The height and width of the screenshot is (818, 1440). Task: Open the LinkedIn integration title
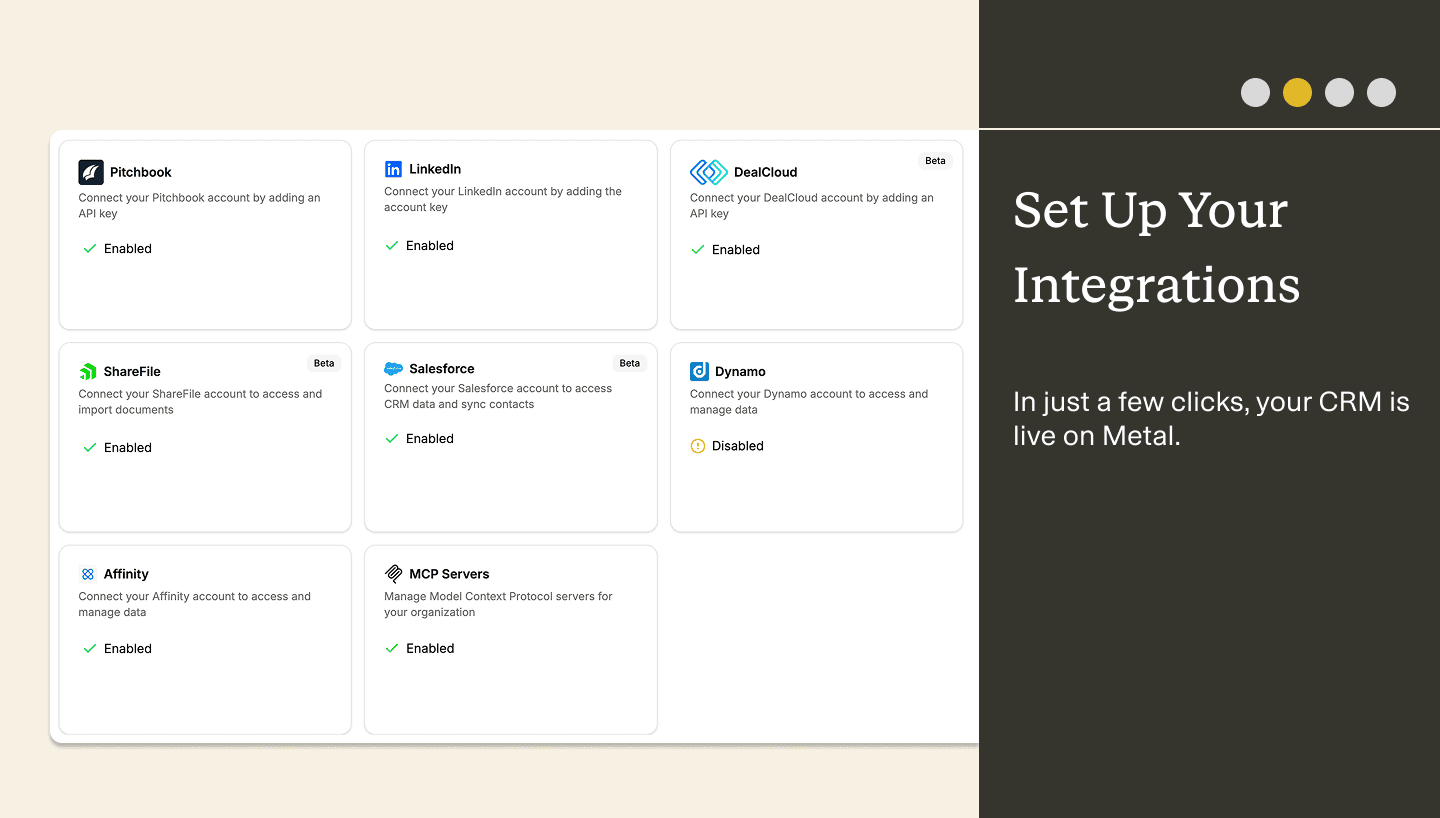point(435,169)
